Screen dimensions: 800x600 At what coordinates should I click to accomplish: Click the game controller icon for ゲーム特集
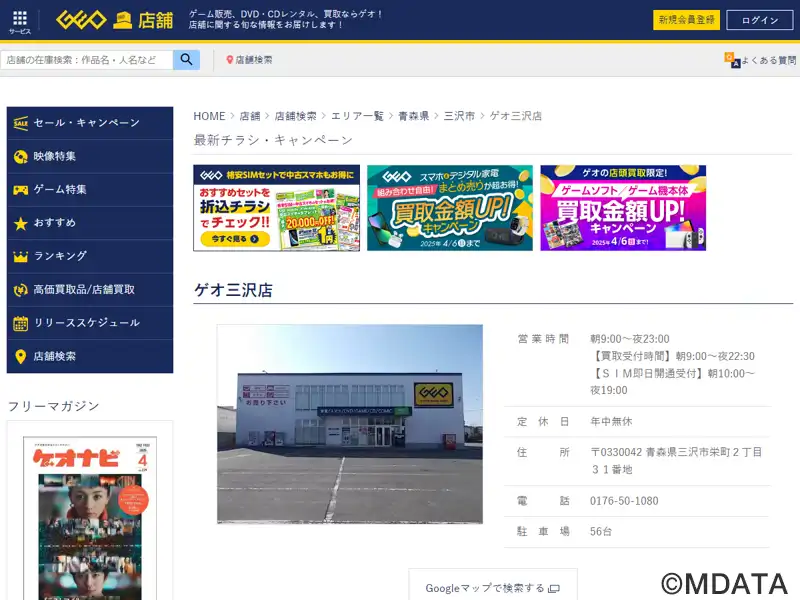tap(21, 190)
